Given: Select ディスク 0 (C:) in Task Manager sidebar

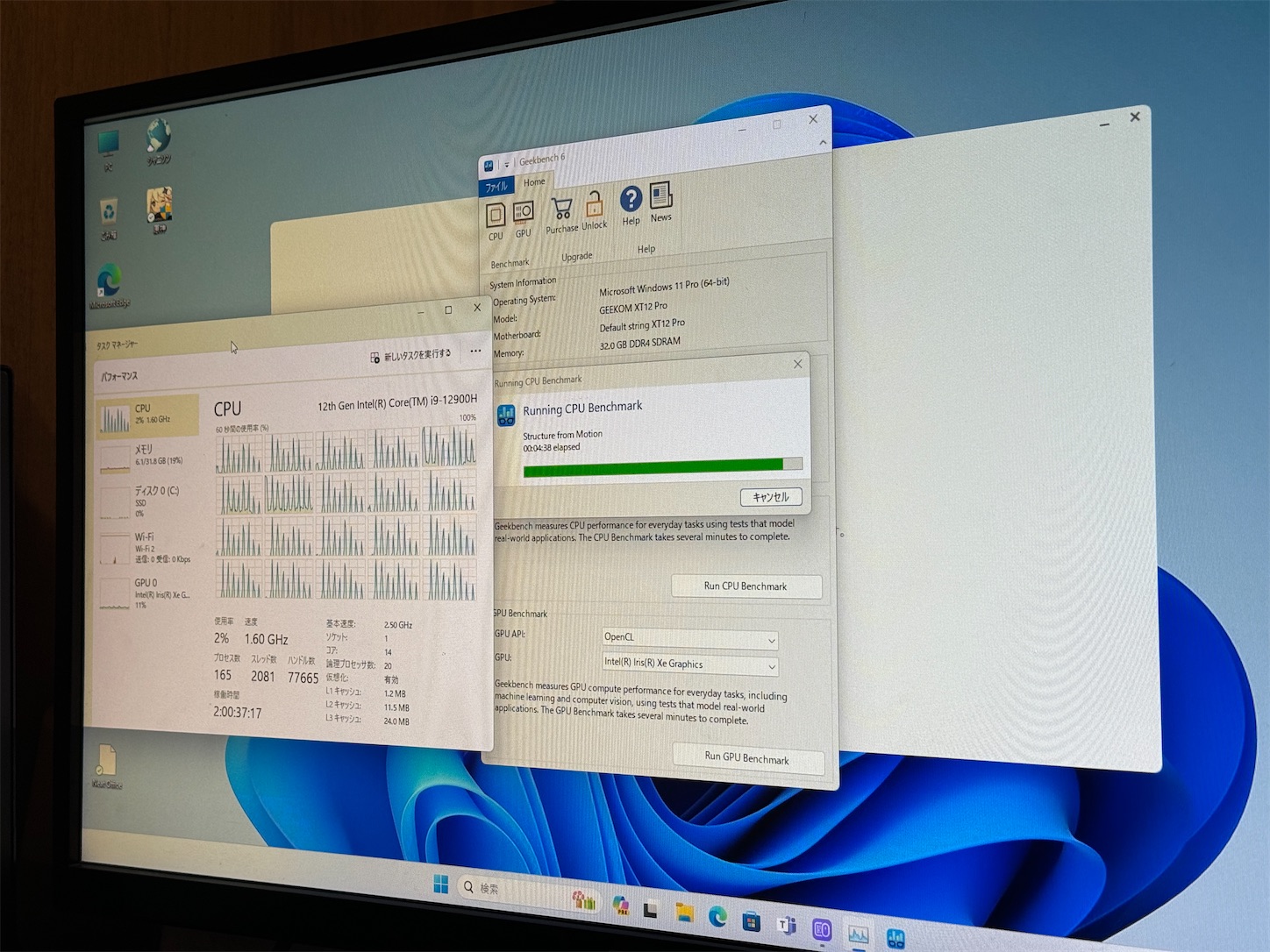Looking at the screenshot, I should point(147,501).
